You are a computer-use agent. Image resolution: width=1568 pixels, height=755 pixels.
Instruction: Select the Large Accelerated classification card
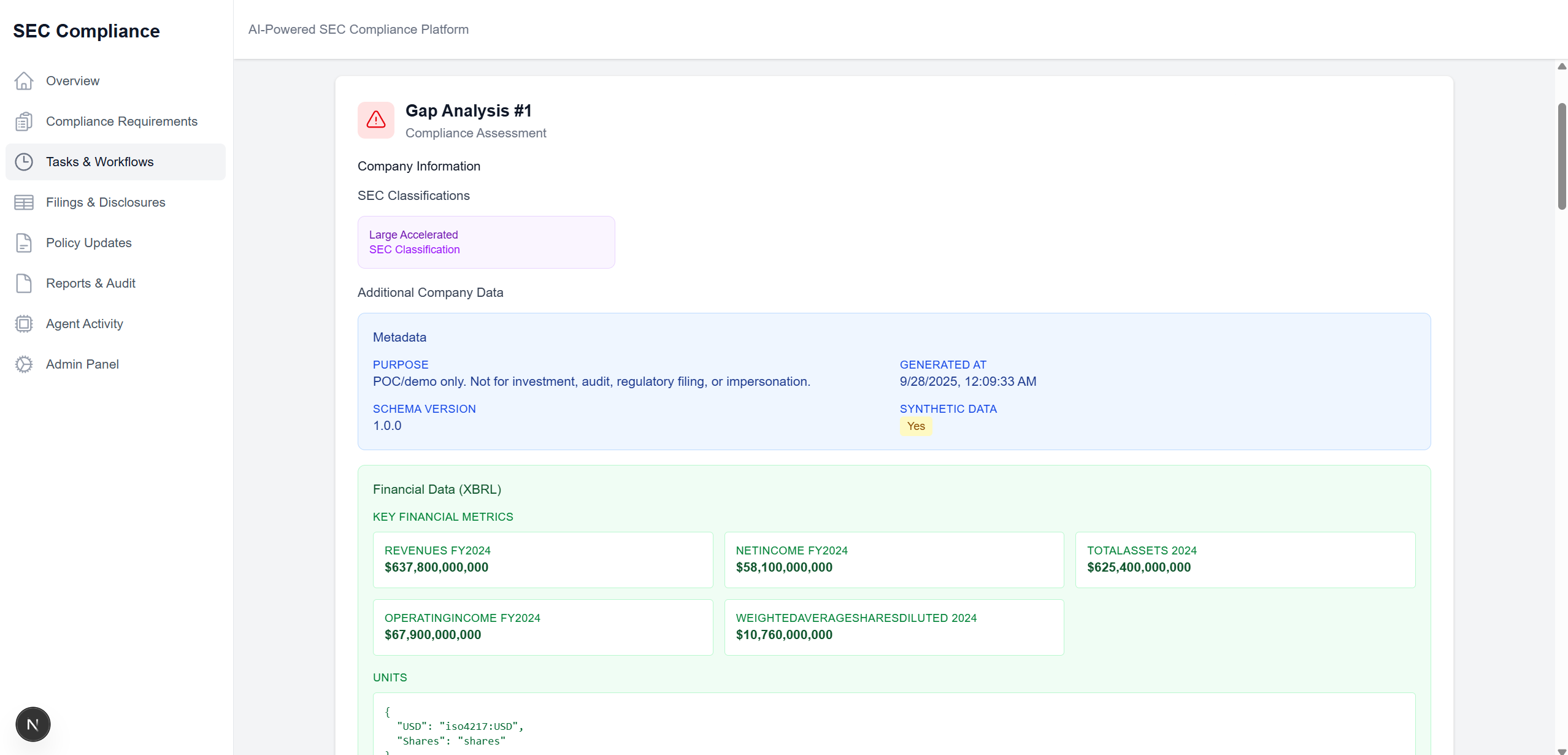click(486, 242)
